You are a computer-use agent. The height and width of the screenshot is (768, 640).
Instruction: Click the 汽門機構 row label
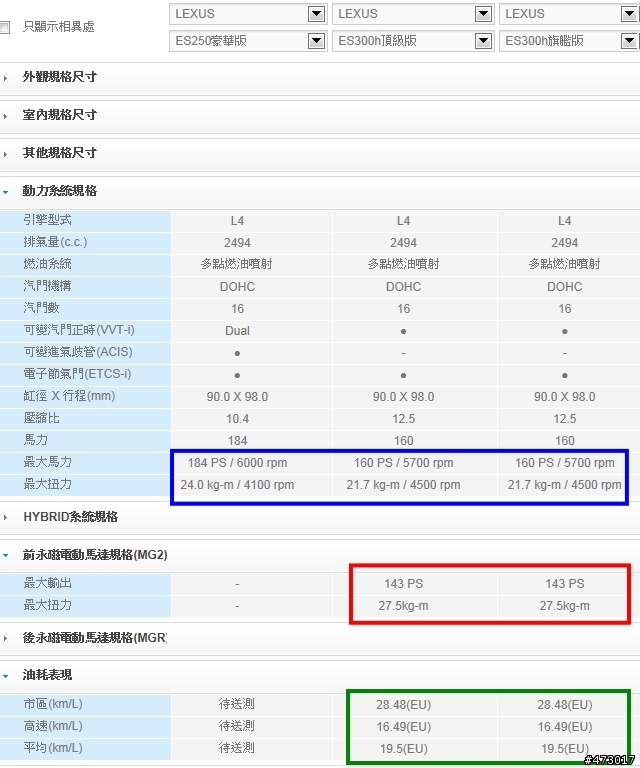click(47, 286)
